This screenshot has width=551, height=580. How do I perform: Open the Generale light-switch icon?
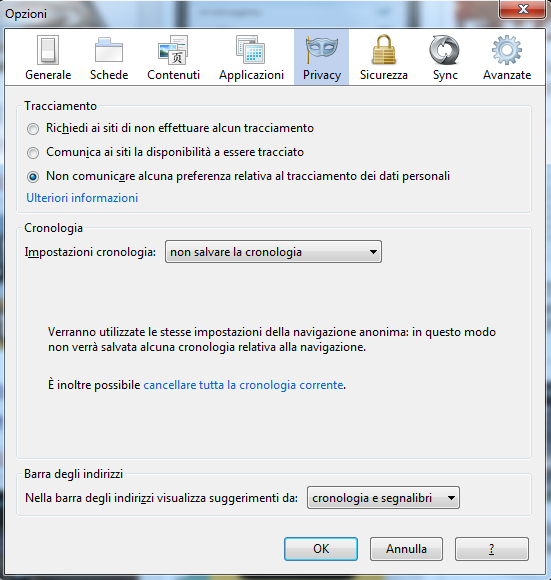tap(48, 50)
